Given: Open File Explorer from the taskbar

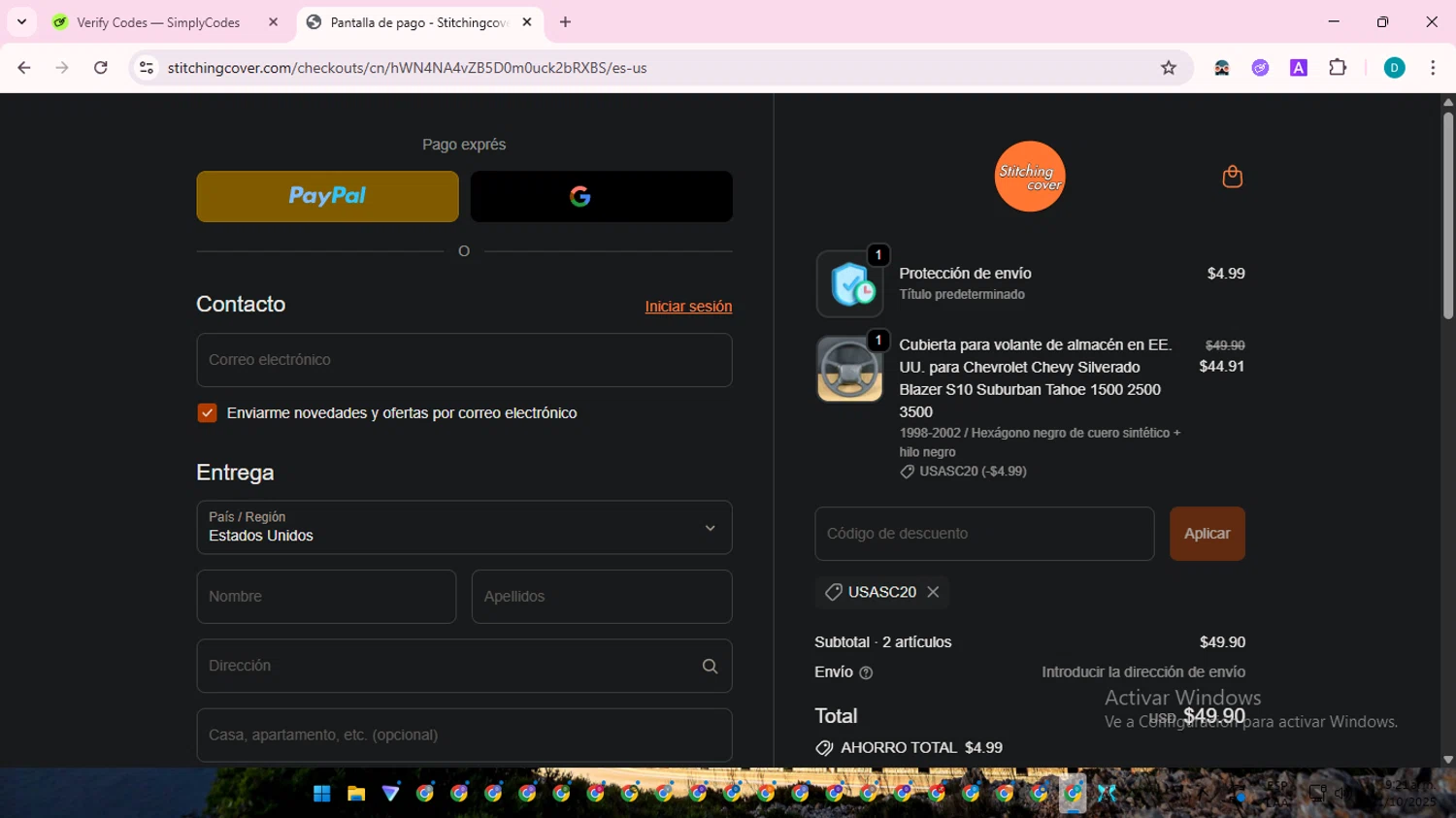Looking at the screenshot, I should point(356,794).
